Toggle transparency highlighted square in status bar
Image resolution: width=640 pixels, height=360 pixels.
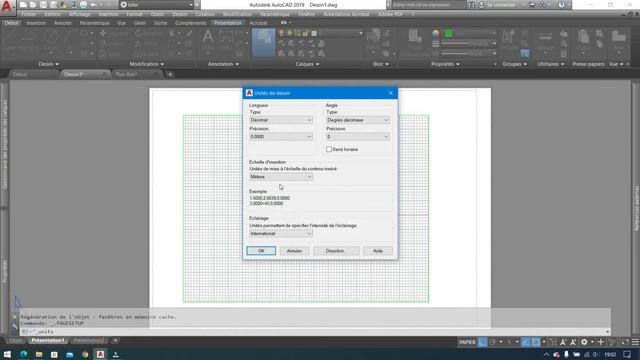tap(536, 342)
